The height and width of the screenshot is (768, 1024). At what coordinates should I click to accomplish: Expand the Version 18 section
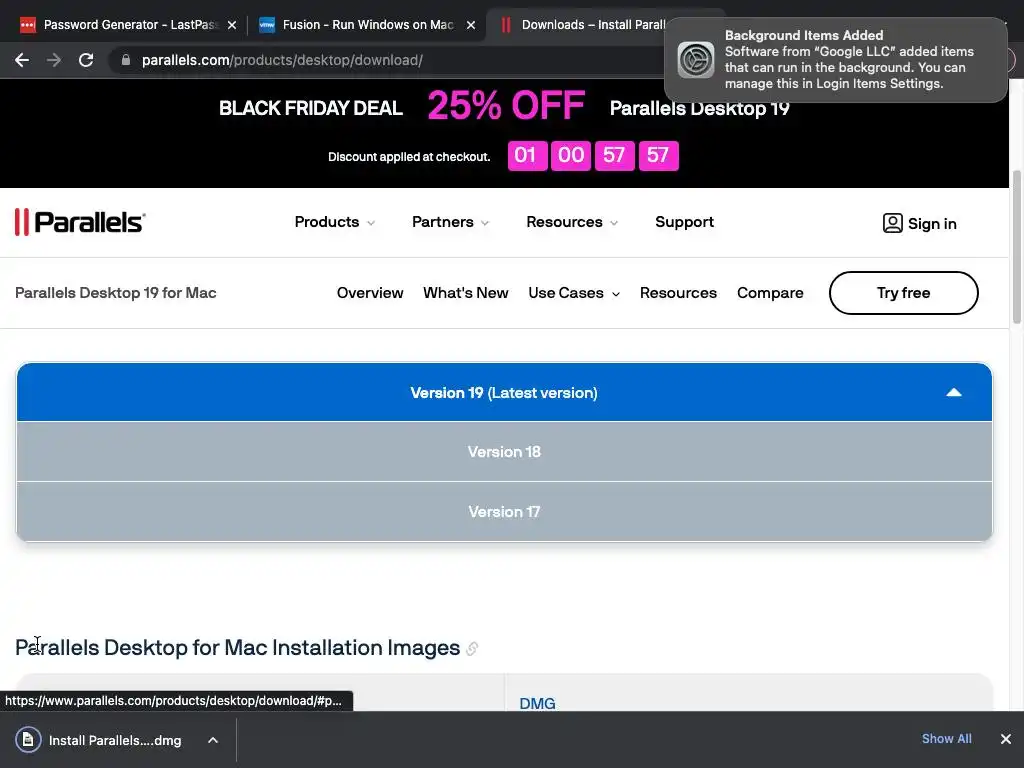coord(504,452)
